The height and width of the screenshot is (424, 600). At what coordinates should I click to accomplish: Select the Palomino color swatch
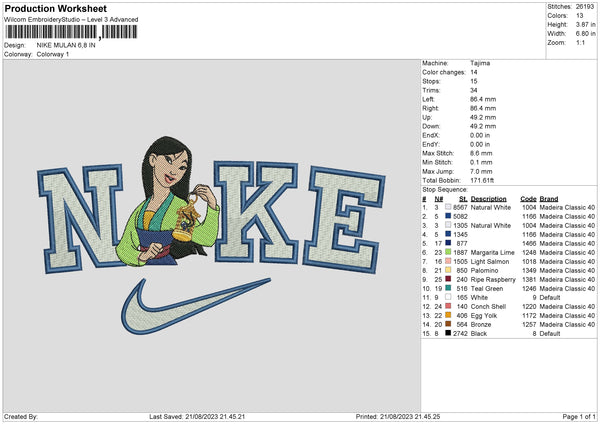(448, 270)
